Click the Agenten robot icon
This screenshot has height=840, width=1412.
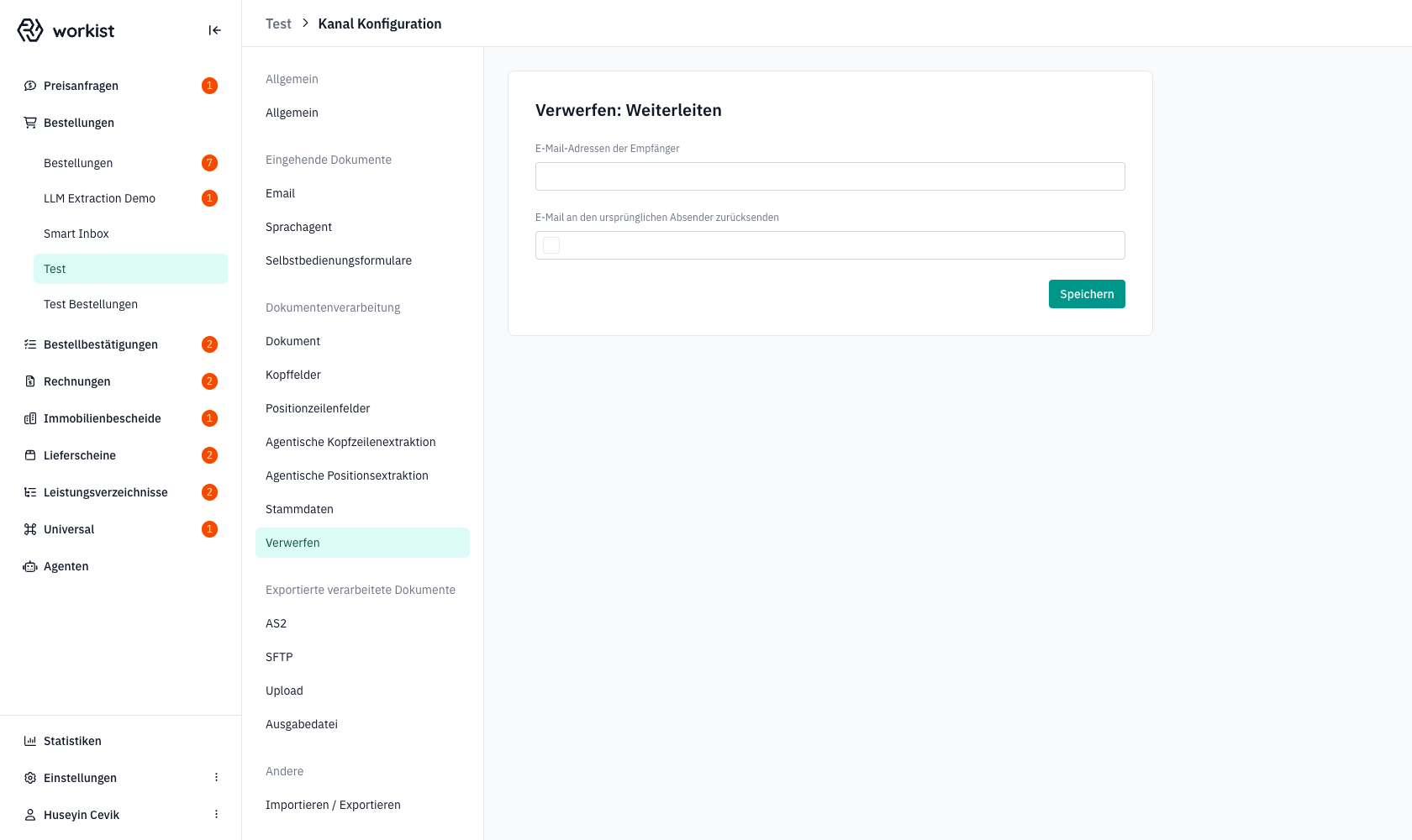[30, 566]
